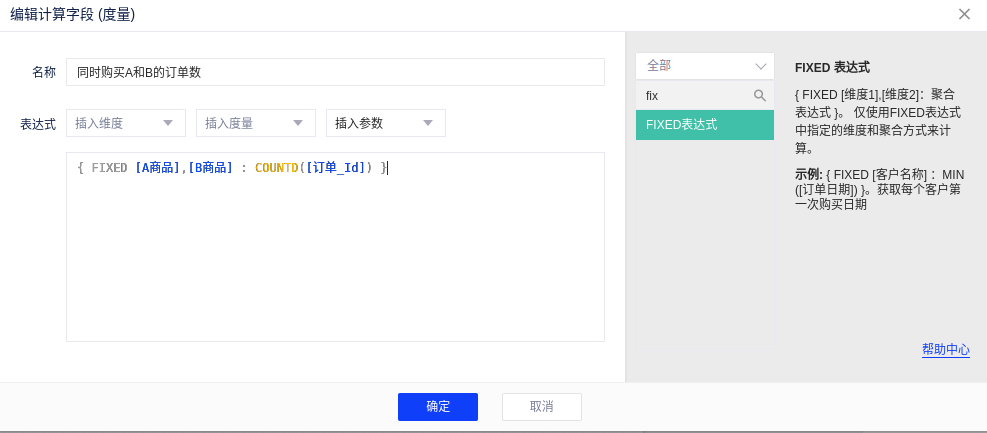Click the [B商品] token in the expression
The image size is (987, 433).
(210, 168)
